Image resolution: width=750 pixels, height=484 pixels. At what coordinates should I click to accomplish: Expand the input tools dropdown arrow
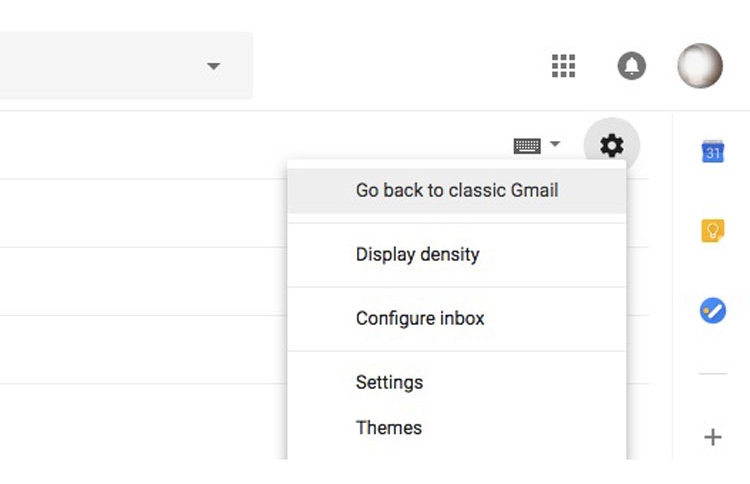(555, 145)
